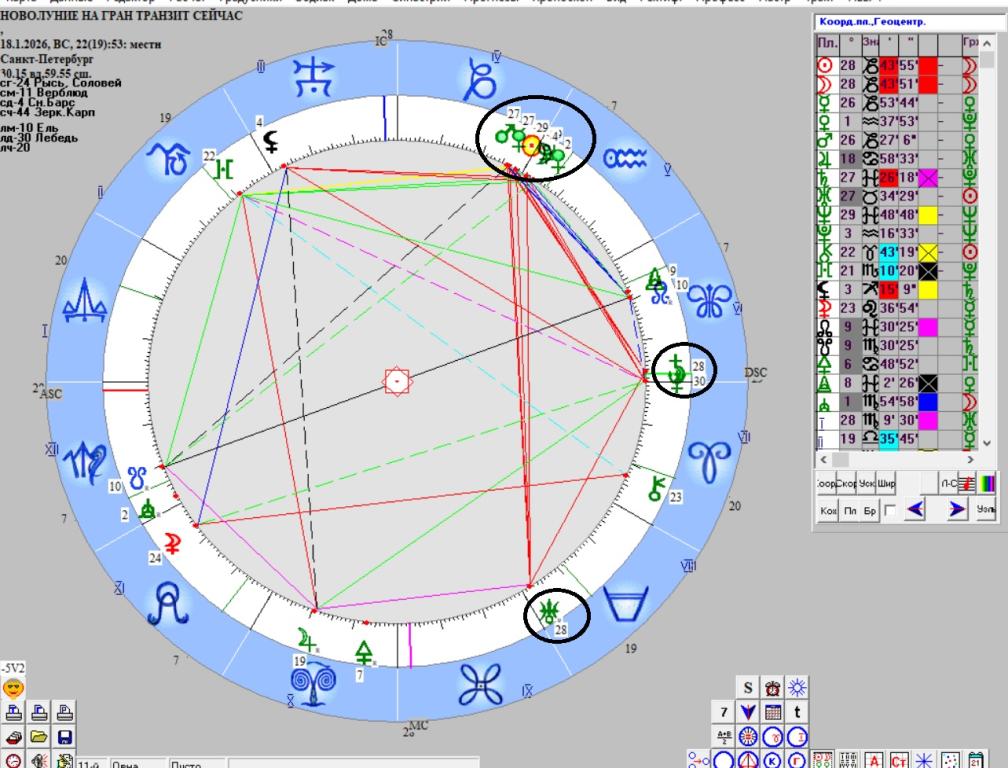Click the blue sun rays icon

tap(798, 688)
